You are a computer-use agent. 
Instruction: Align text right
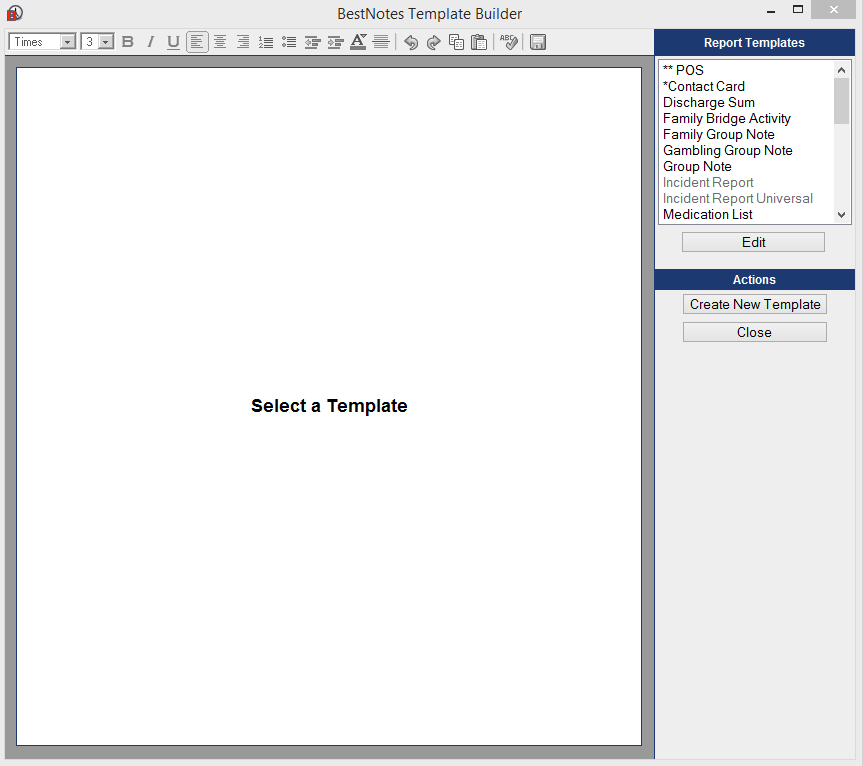(x=243, y=42)
